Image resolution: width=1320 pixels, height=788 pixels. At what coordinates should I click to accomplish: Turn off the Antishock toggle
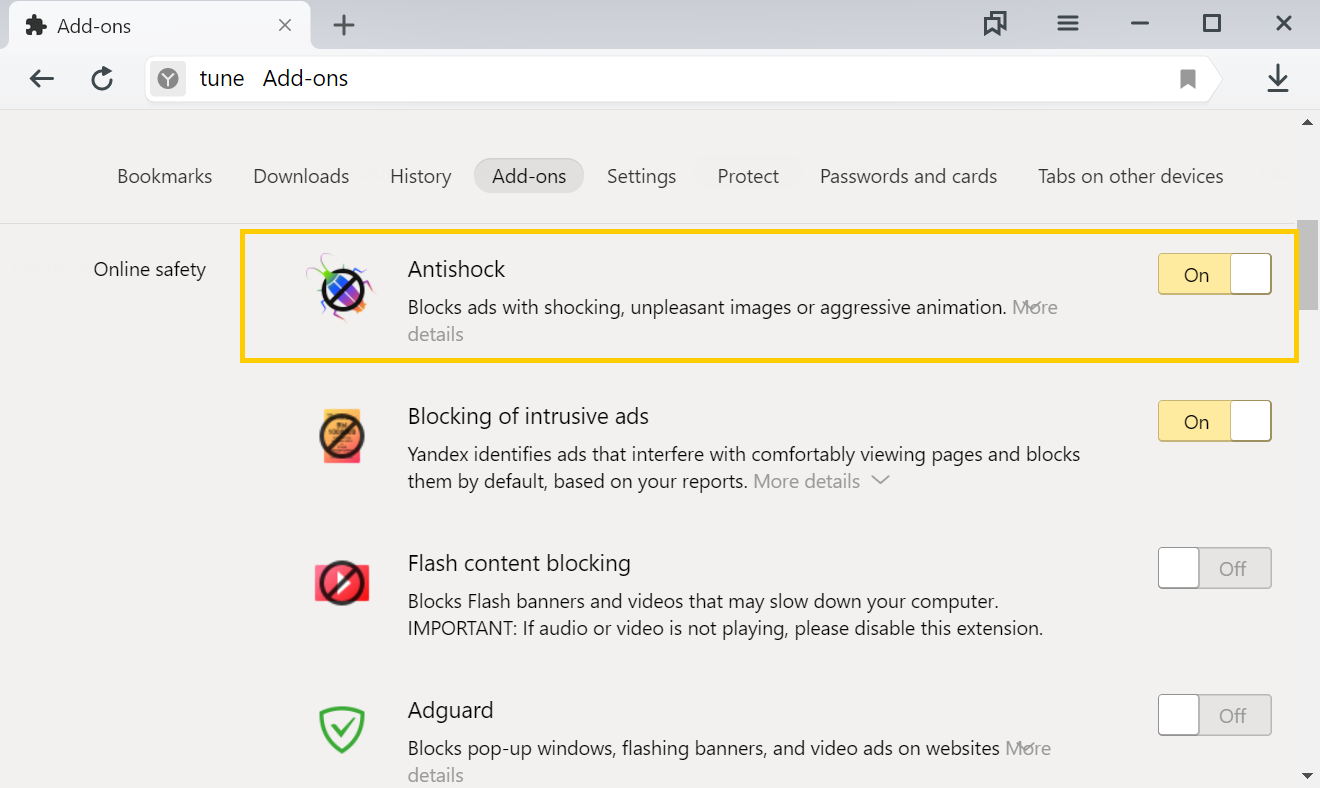point(1214,274)
